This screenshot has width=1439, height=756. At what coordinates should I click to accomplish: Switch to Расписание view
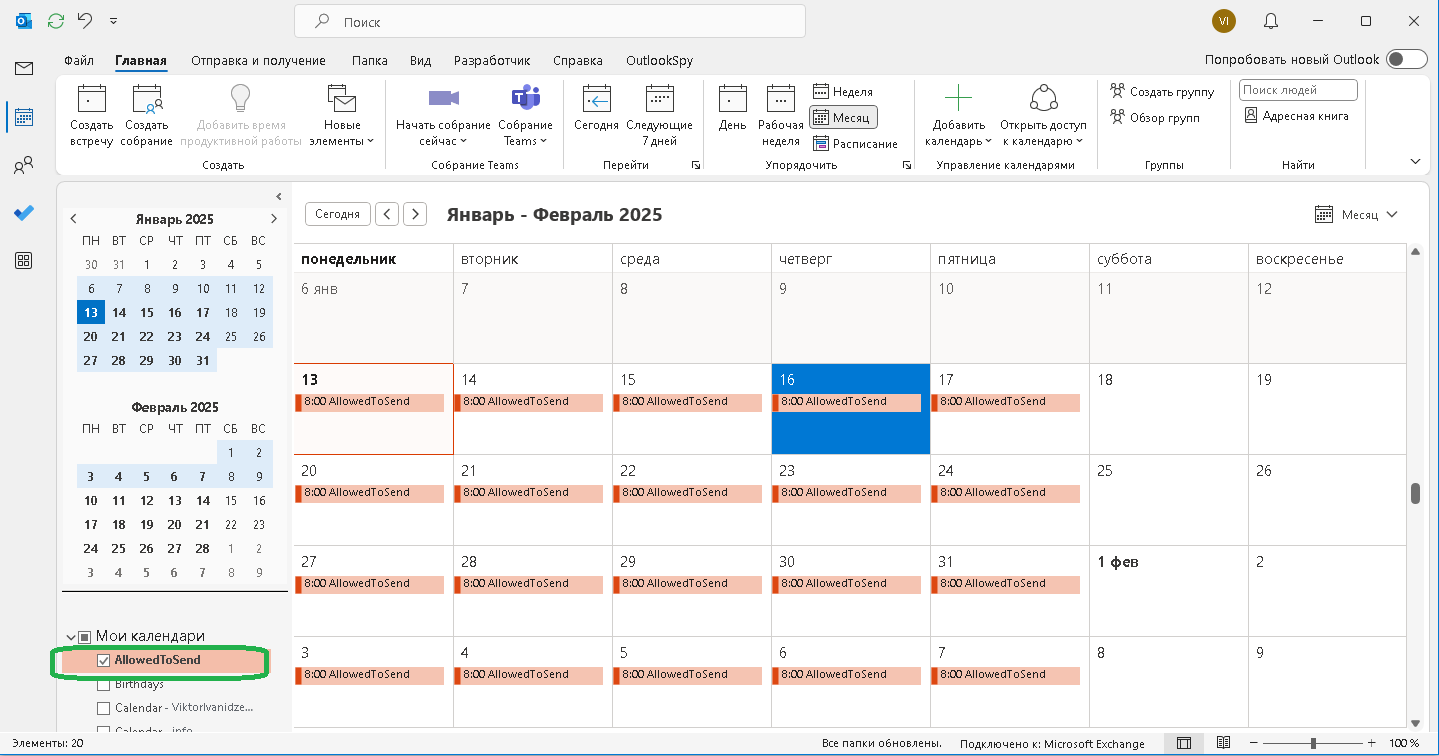855,143
